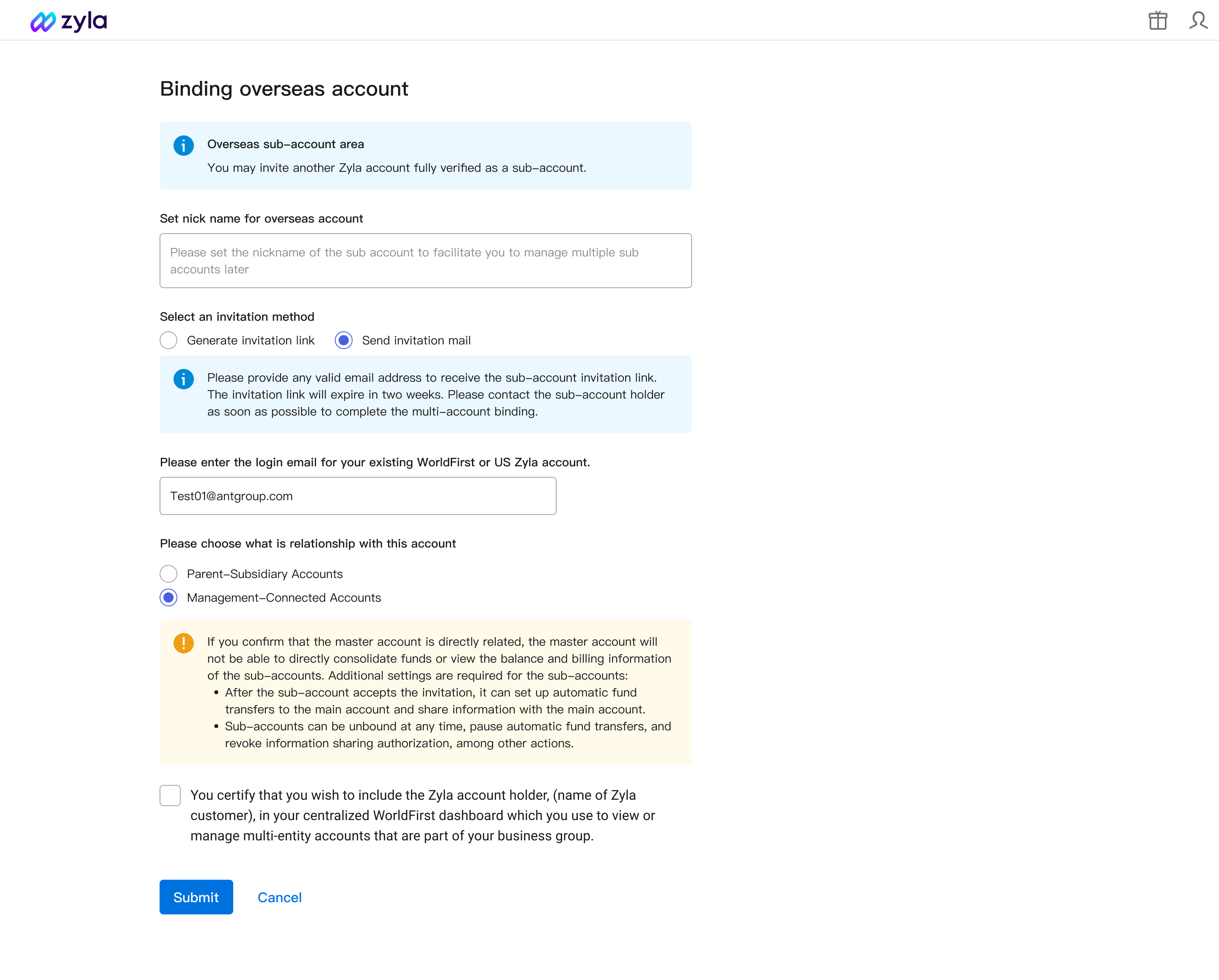1219x980 pixels.
Task: Cancel the account binding
Action: coord(279,897)
